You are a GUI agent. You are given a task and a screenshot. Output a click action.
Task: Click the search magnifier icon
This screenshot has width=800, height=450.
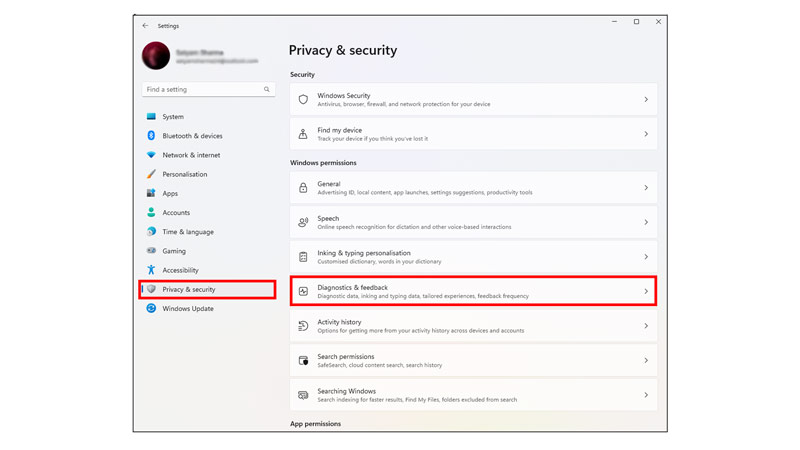click(266, 89)
